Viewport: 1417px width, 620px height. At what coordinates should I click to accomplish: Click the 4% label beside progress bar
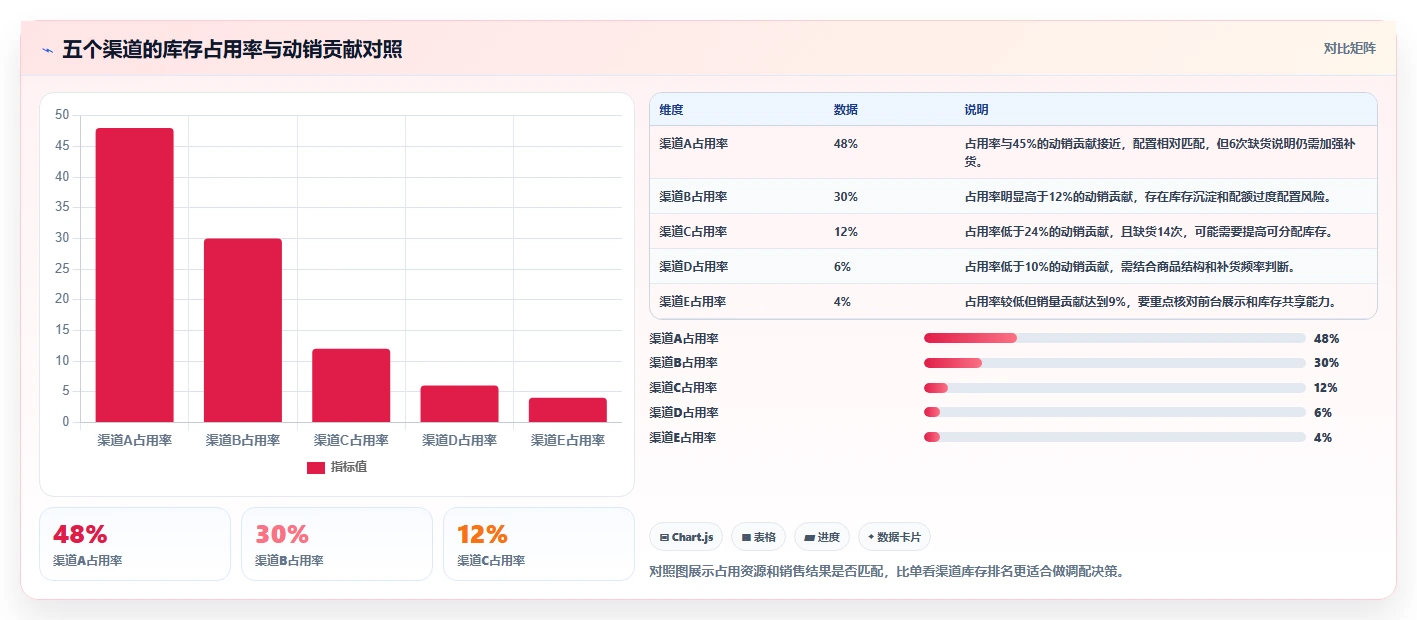[x=1323, y=437]
